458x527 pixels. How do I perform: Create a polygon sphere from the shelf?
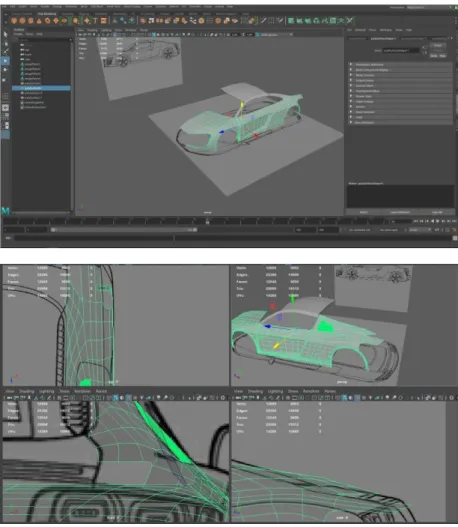pyautogui.click(x=14, y=21)
